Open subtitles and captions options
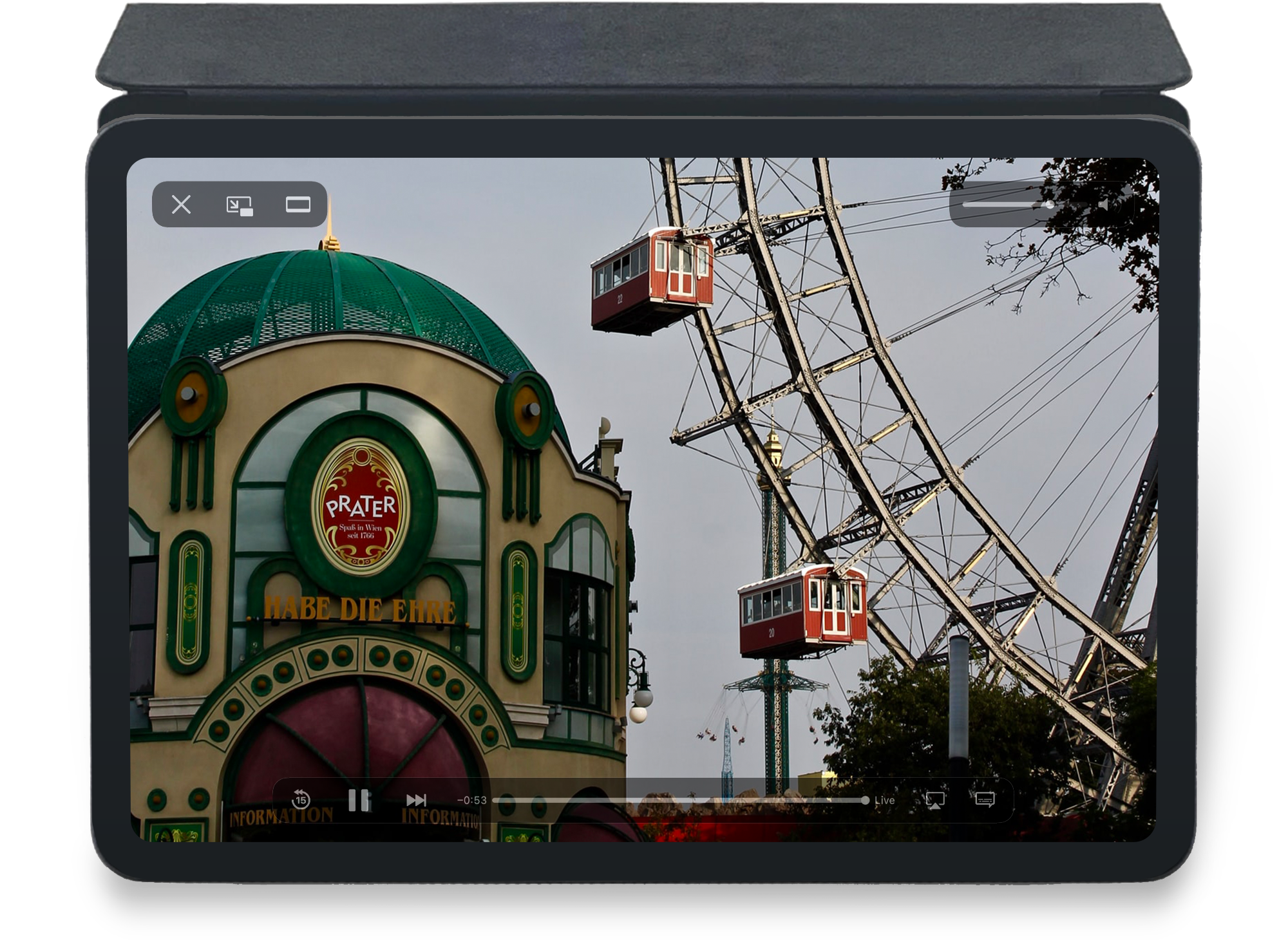 pos(985,800)
